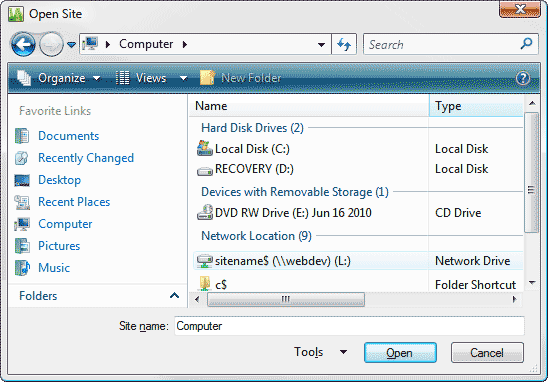Click the Music icon in sidebar
Image resolution: width=548 pixels, height=382 pixels.
[x=22, y=268]
